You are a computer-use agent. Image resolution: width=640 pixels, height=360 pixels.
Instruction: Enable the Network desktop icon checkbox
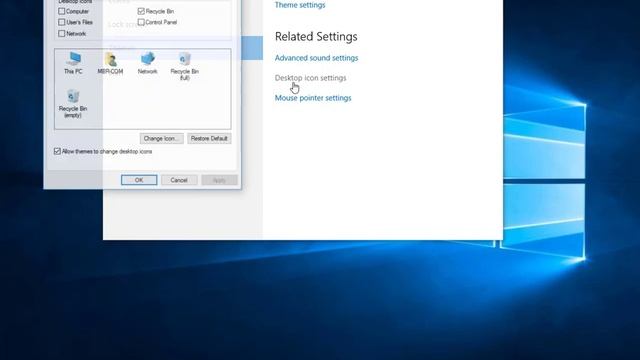tap(62, 33)
